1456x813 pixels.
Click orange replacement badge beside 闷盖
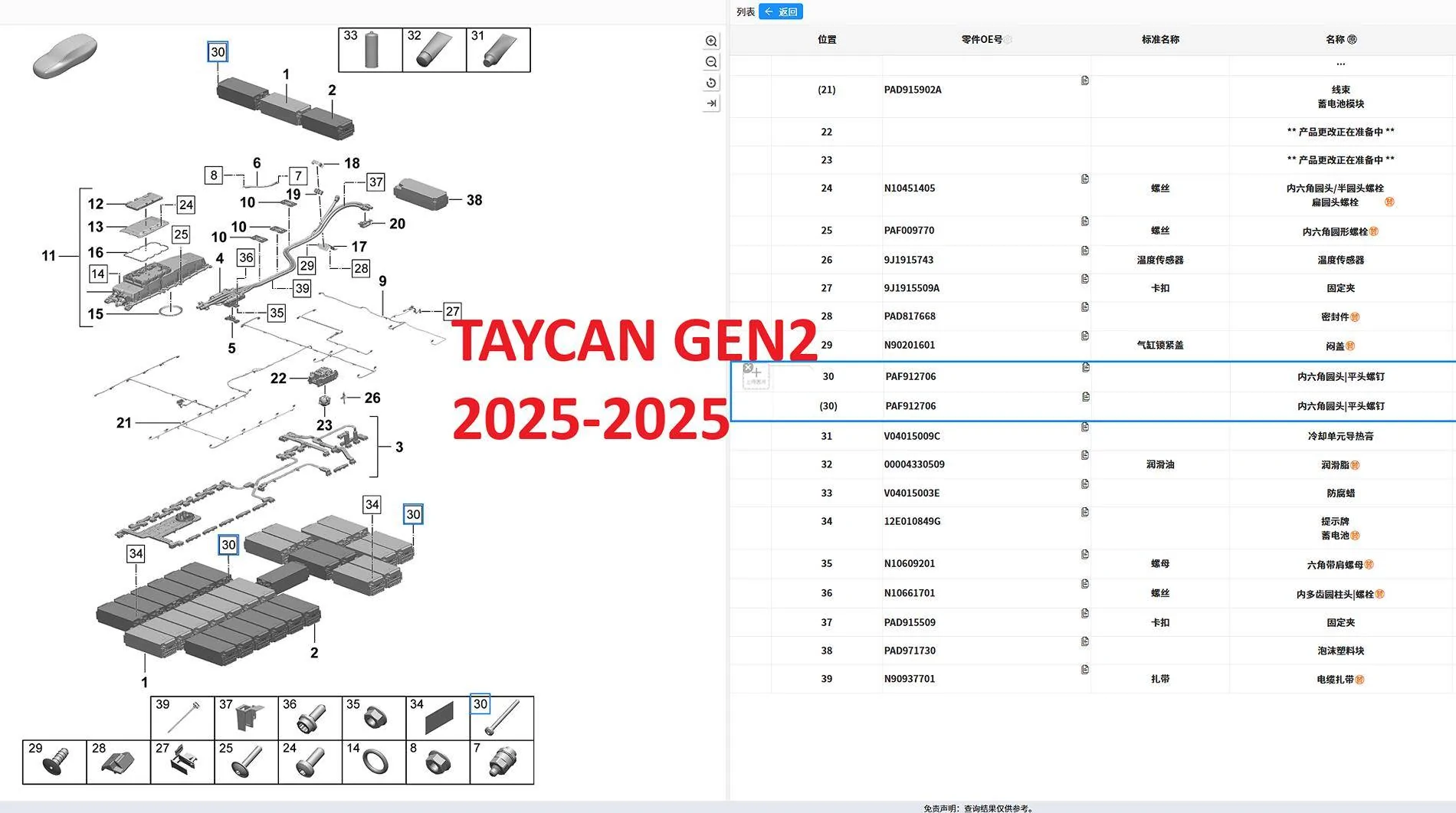1350,346
